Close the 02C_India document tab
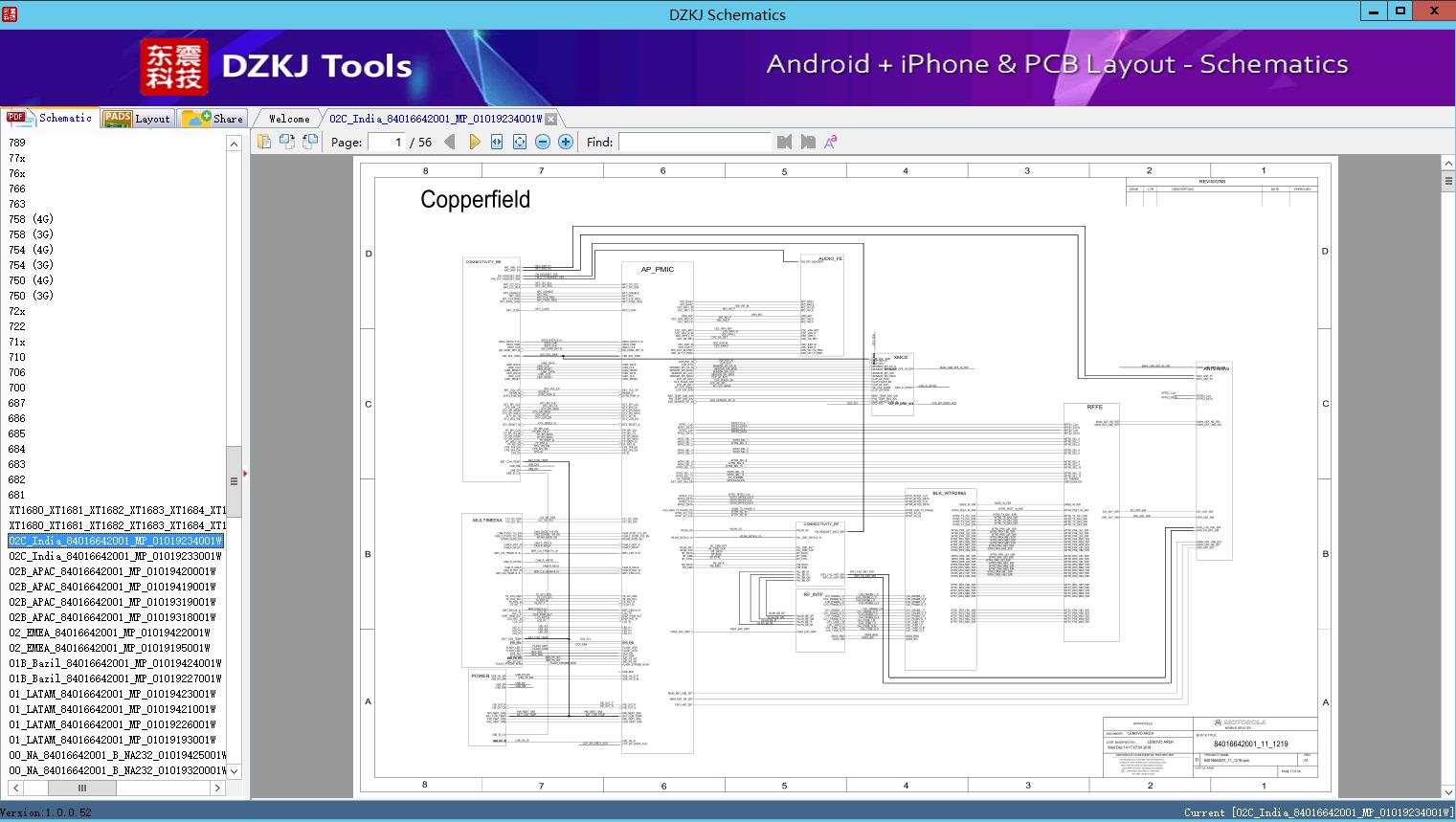Screen dimensions: 1456x822 pyautogui.click(x=550, y=119)
